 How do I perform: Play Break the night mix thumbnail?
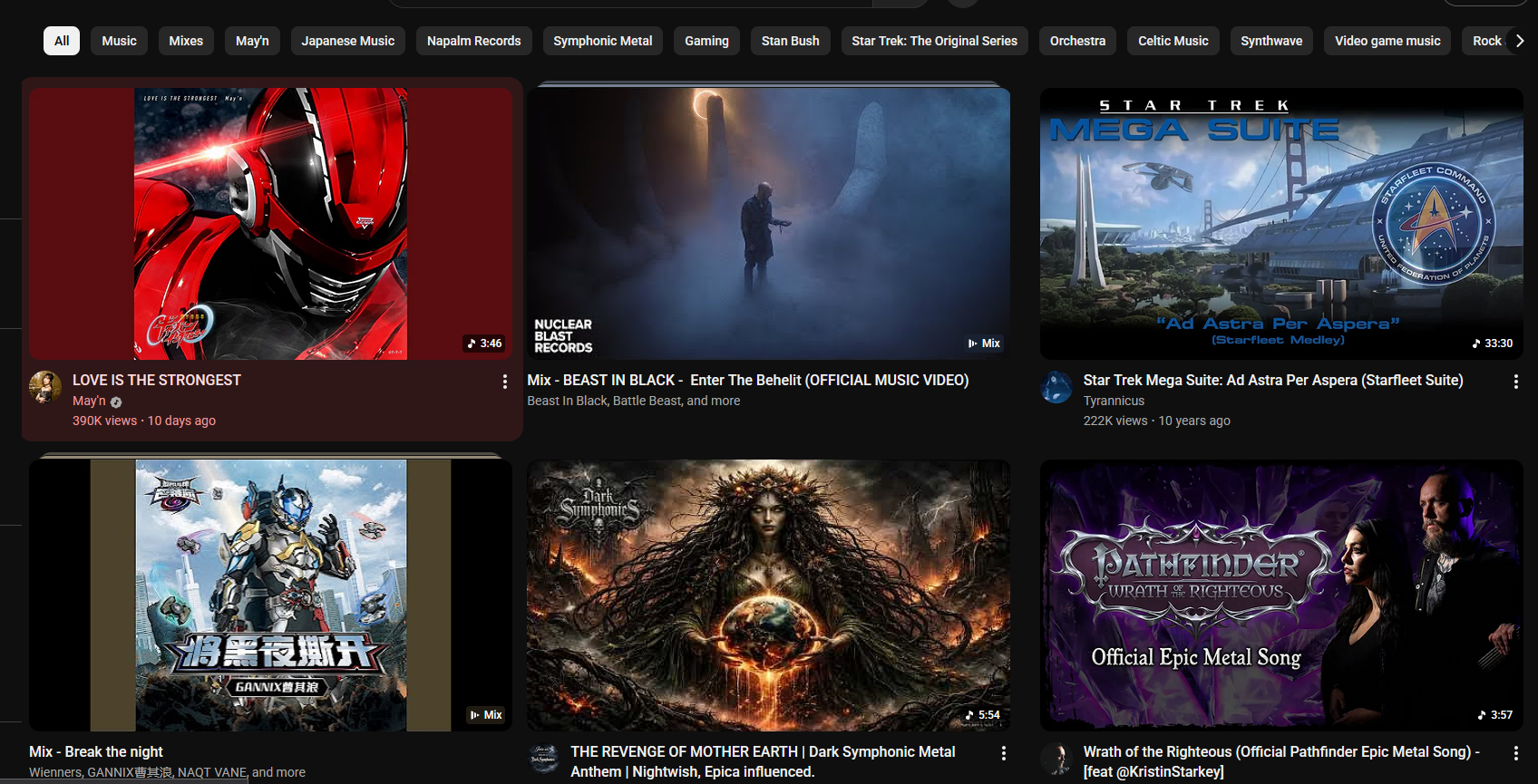pyautogui.click(x=270, y=595)
